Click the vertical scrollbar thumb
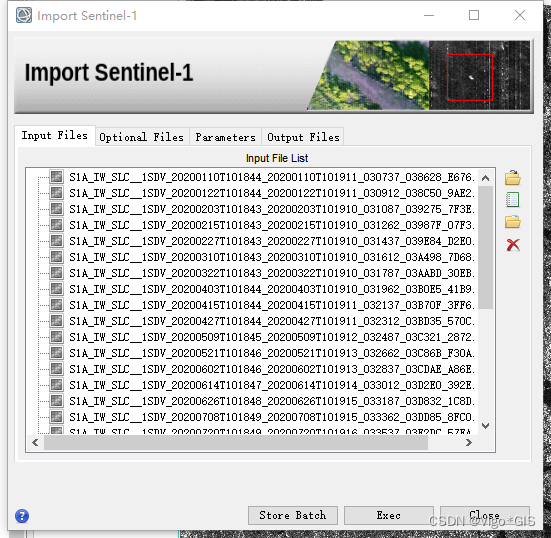 pos(486,247)
